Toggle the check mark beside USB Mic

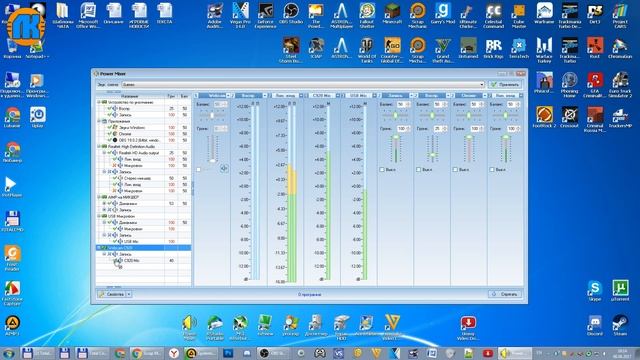click(115, 241)
